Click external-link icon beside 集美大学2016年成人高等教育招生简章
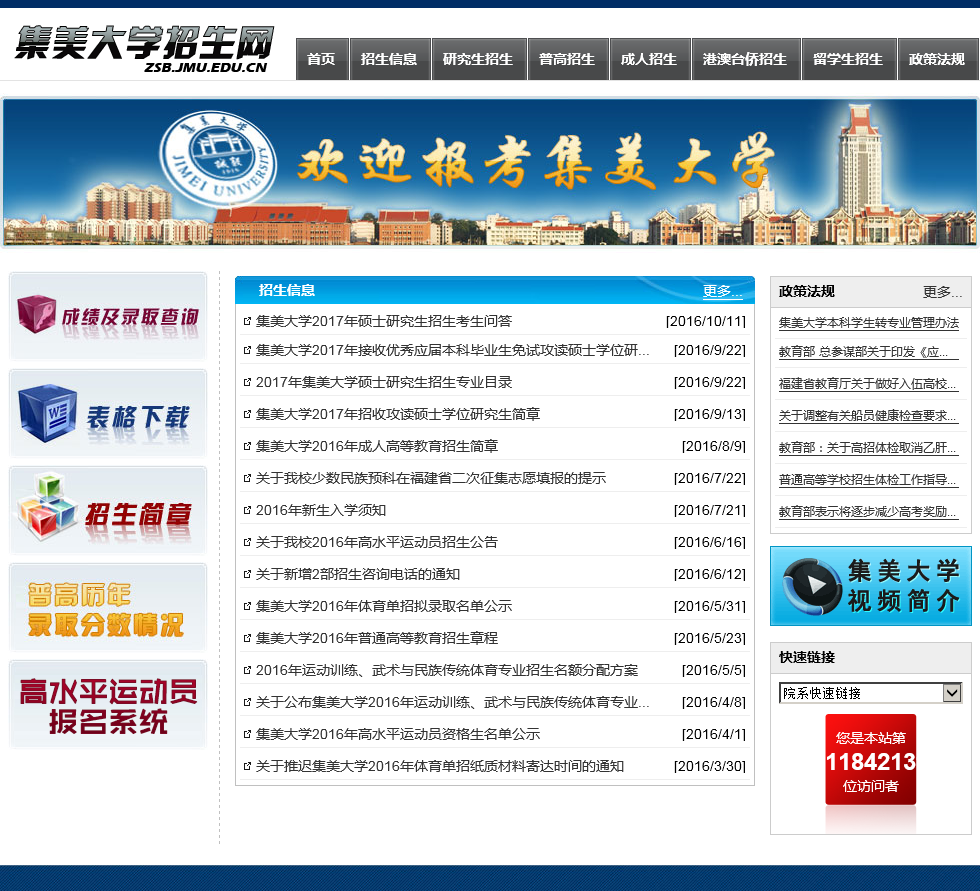The height and width of the screenshot is (891, 980). 247,446
